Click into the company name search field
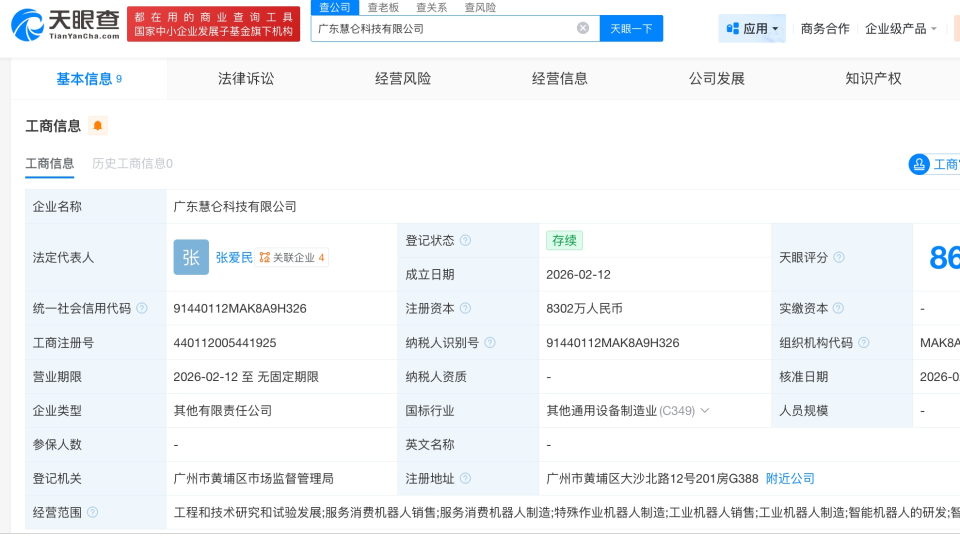 tap(445, 29)
